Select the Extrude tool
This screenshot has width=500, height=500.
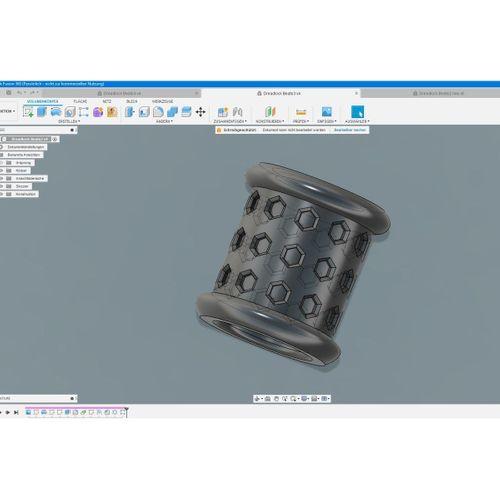42,112
